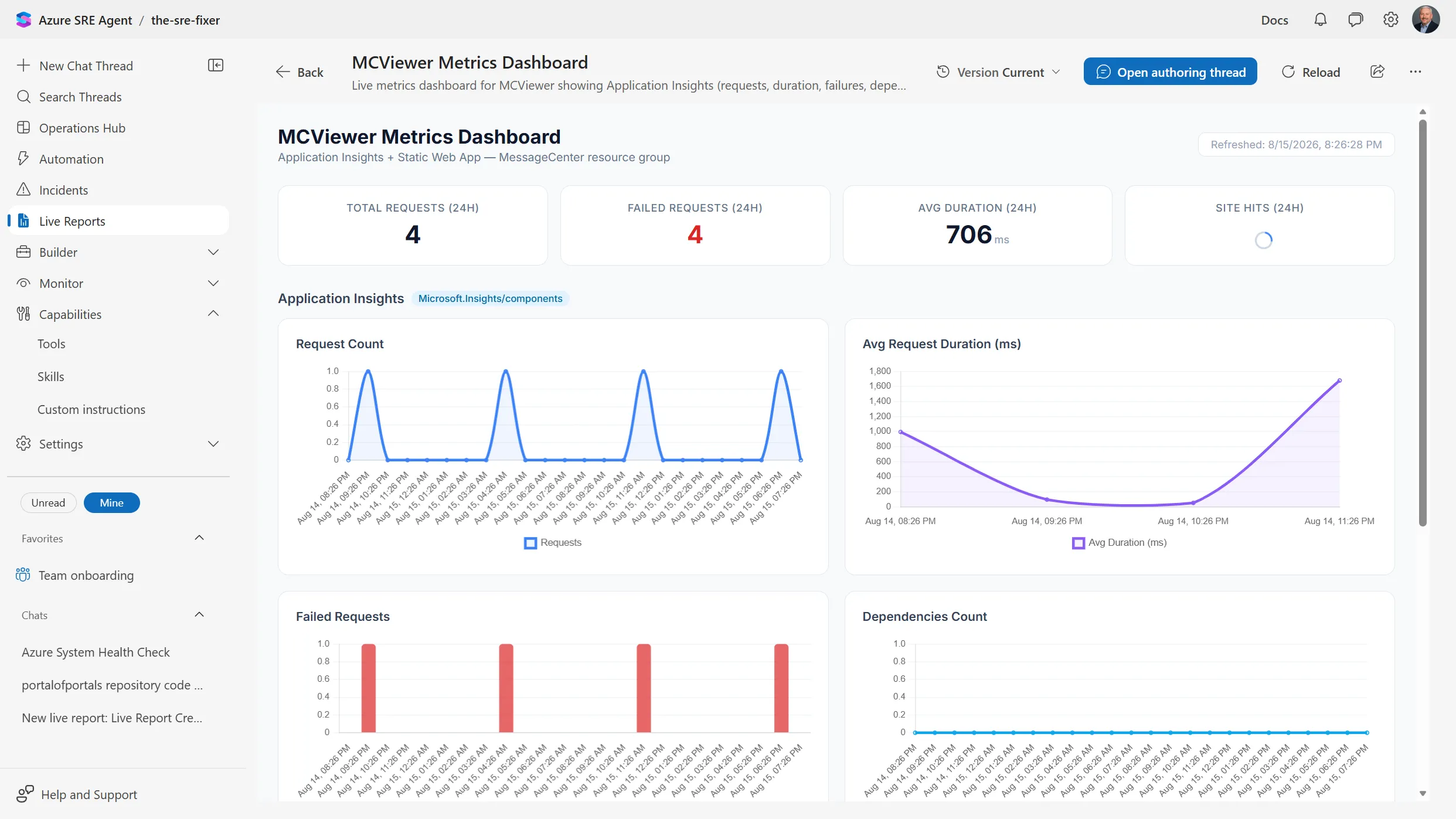The width and height of the screenshot is (1456, 819).
Task: Click the Avg Duration 706 ms value
Action: point(977,235)
